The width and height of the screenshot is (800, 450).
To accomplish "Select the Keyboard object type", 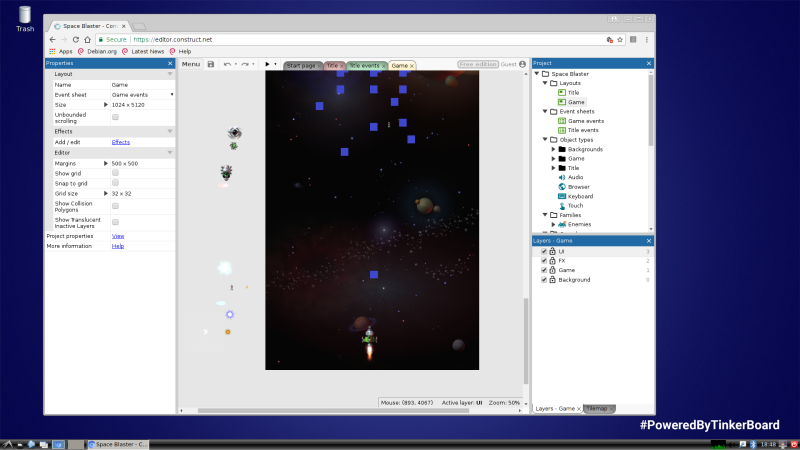I will coord(580,196).
